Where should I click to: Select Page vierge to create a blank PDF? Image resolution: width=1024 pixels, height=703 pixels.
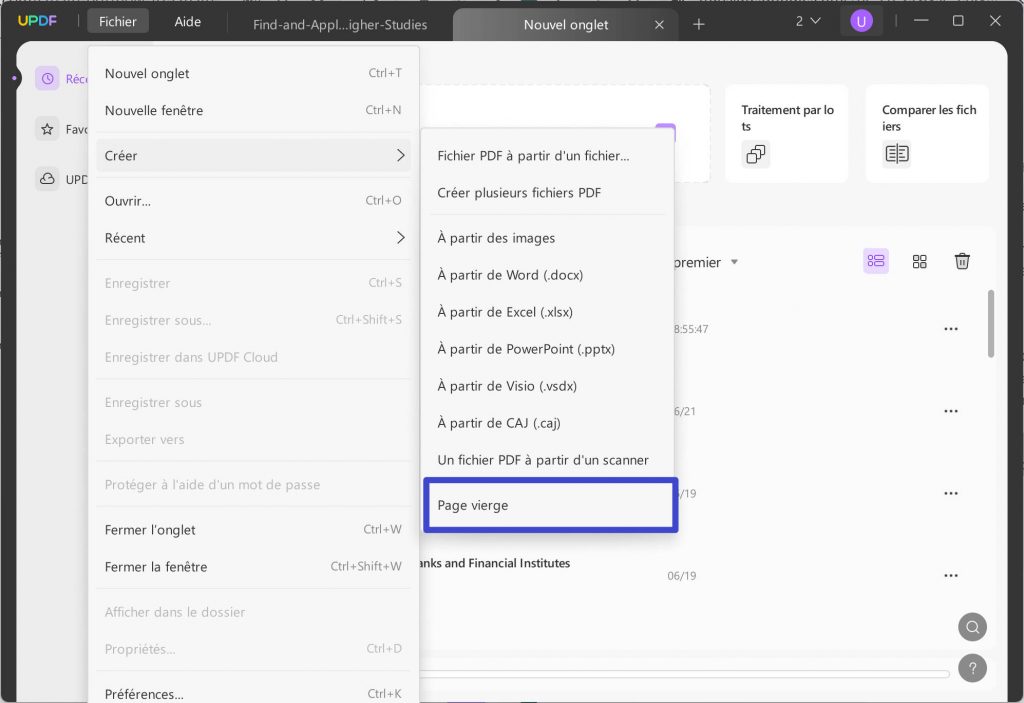click(x=550, y=505)
